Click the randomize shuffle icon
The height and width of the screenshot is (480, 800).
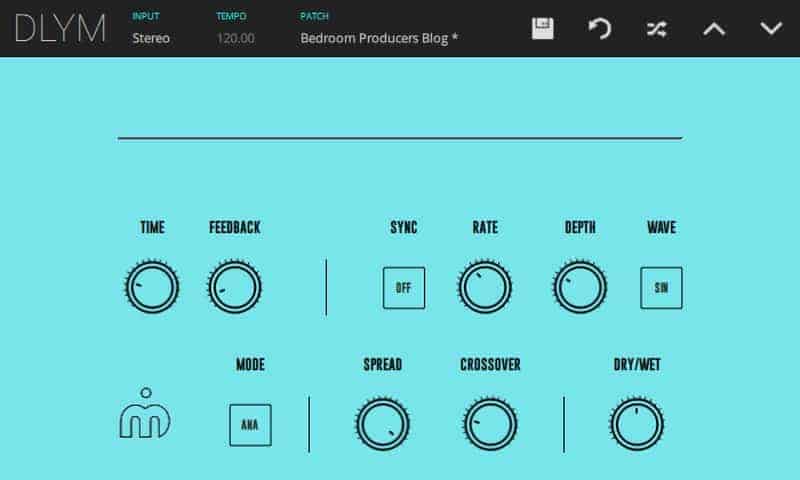pyautogui.click(x=656, y=28)
